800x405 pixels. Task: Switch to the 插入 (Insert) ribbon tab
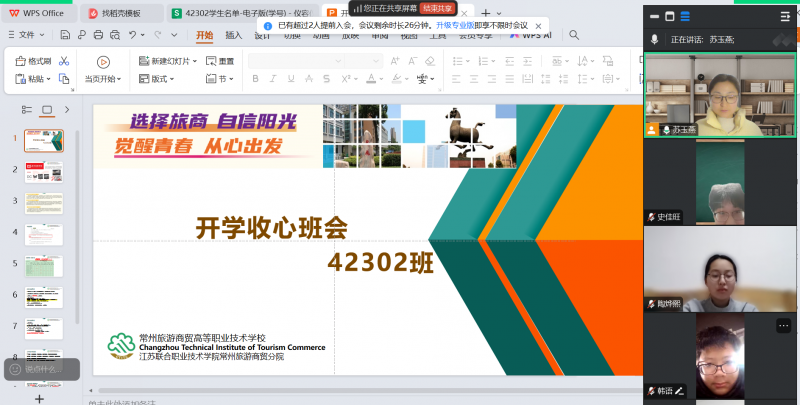coord(233,35)
